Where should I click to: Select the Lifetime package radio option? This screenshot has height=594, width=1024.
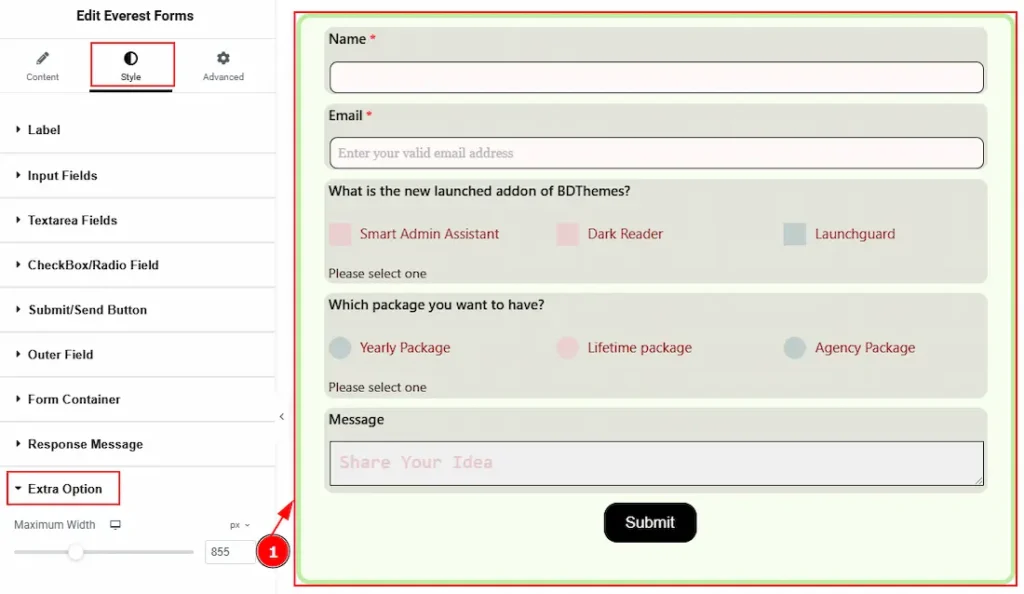tap(568, 348)
